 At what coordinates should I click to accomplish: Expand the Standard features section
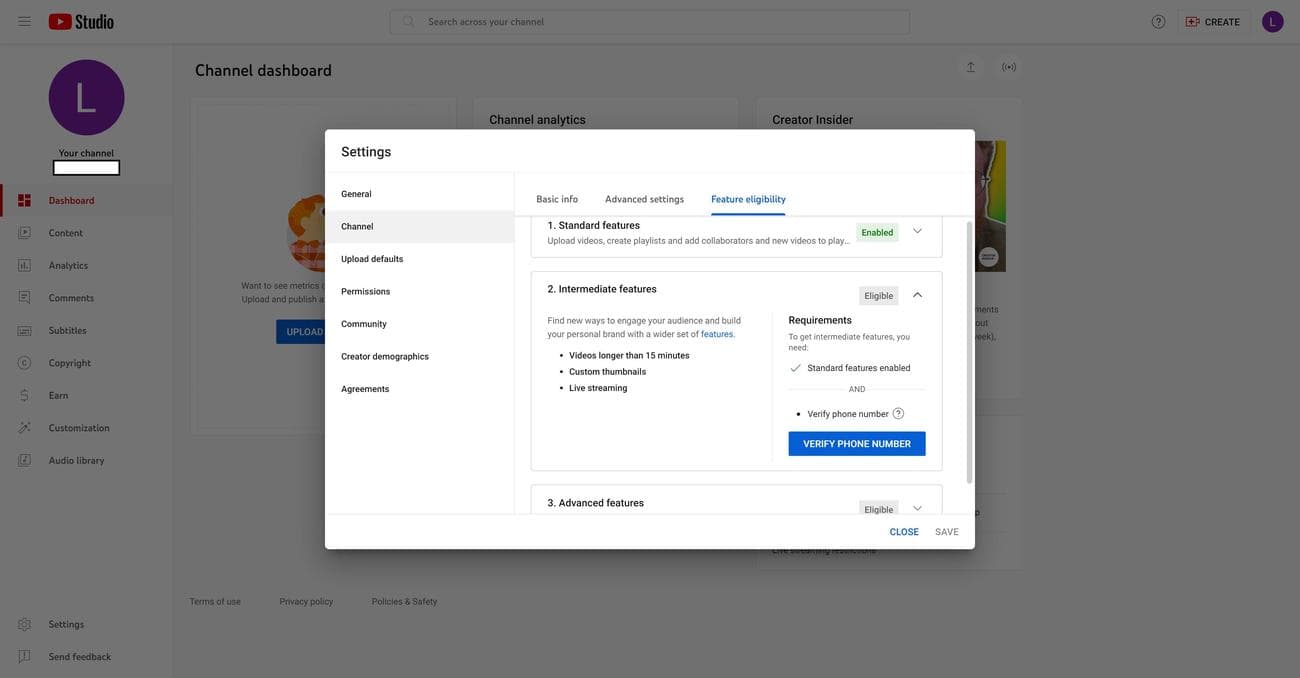pos(917,231)
